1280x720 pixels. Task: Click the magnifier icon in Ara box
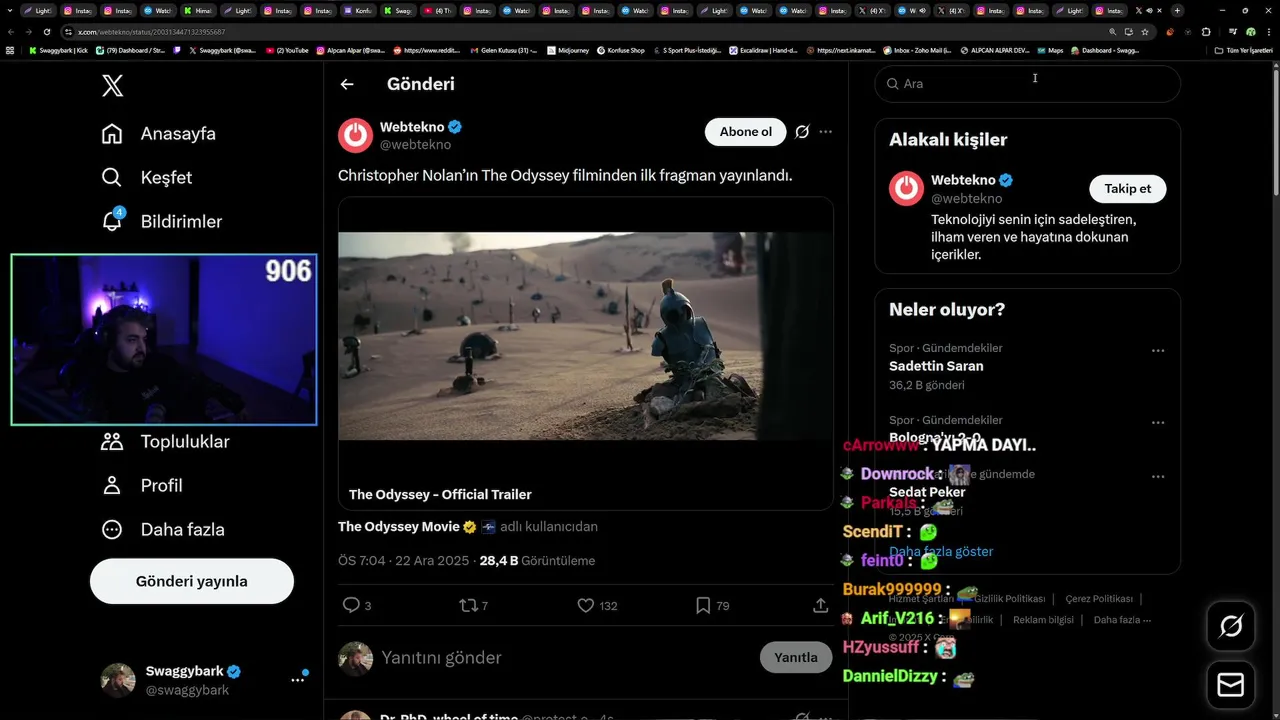[892, 84]
